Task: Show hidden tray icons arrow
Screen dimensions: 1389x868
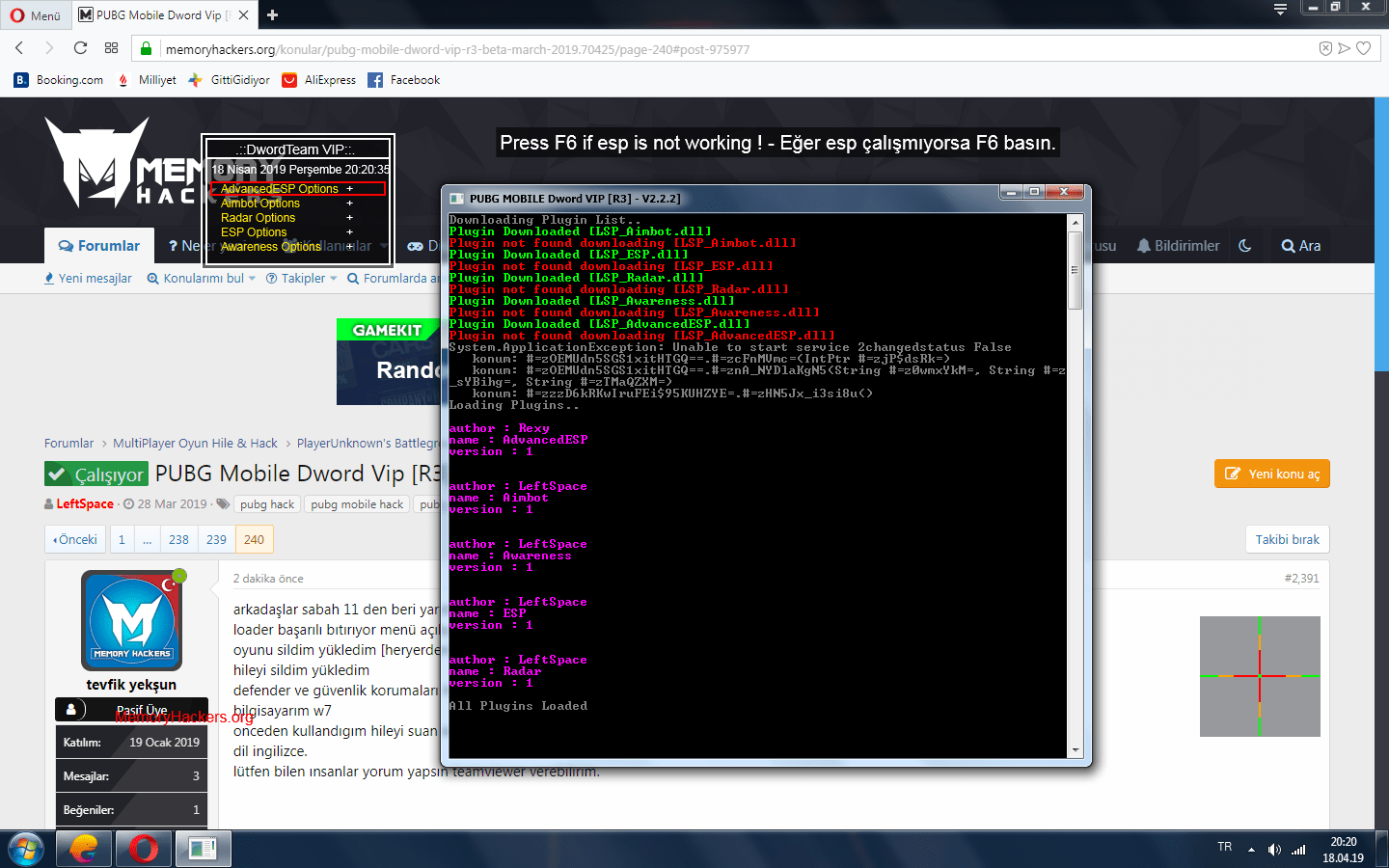Action: 1251,850
